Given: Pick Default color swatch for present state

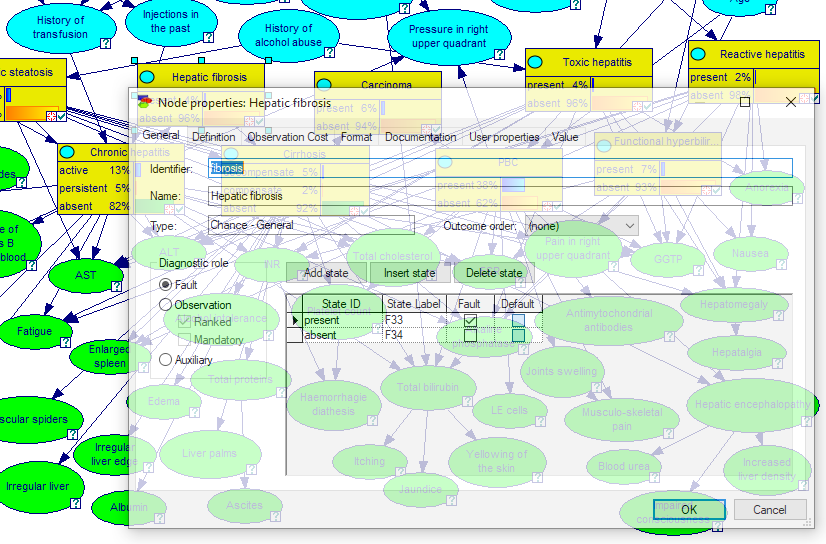Looking at the screenshot, I should click(x=518, y=320).
